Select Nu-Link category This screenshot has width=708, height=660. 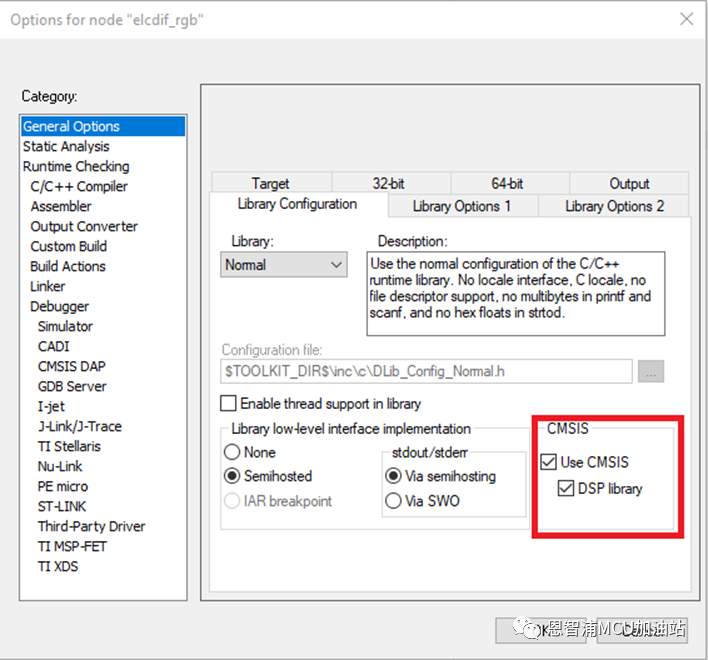[60, 466]
